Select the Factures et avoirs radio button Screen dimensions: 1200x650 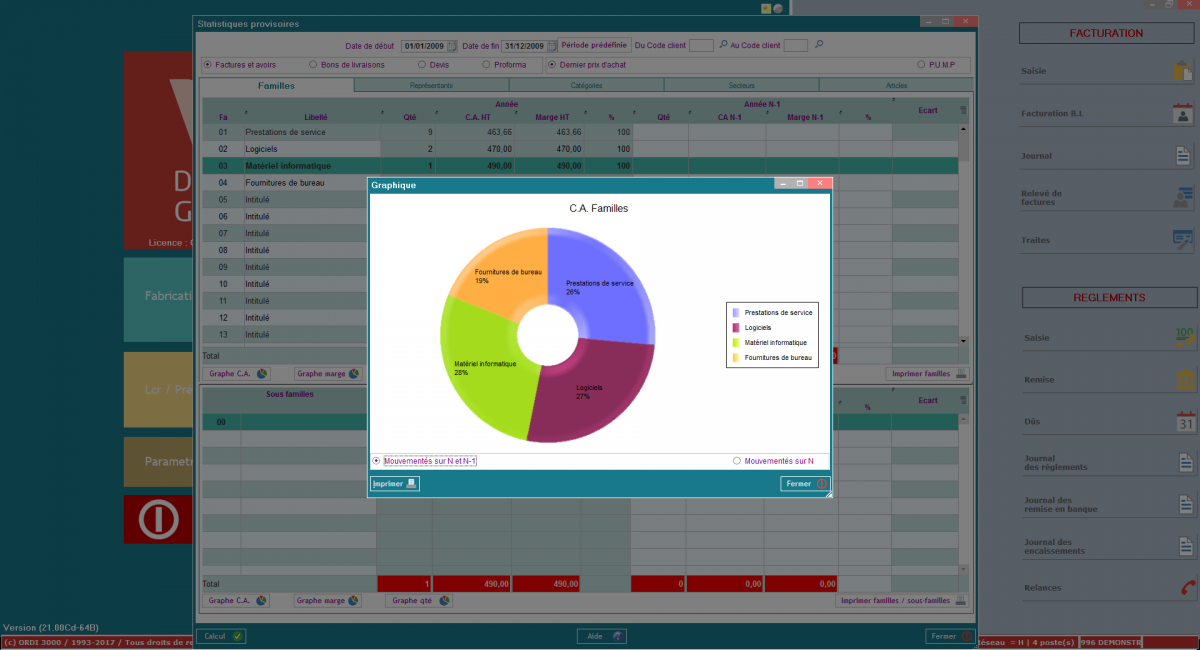click(x=208, y=64)
